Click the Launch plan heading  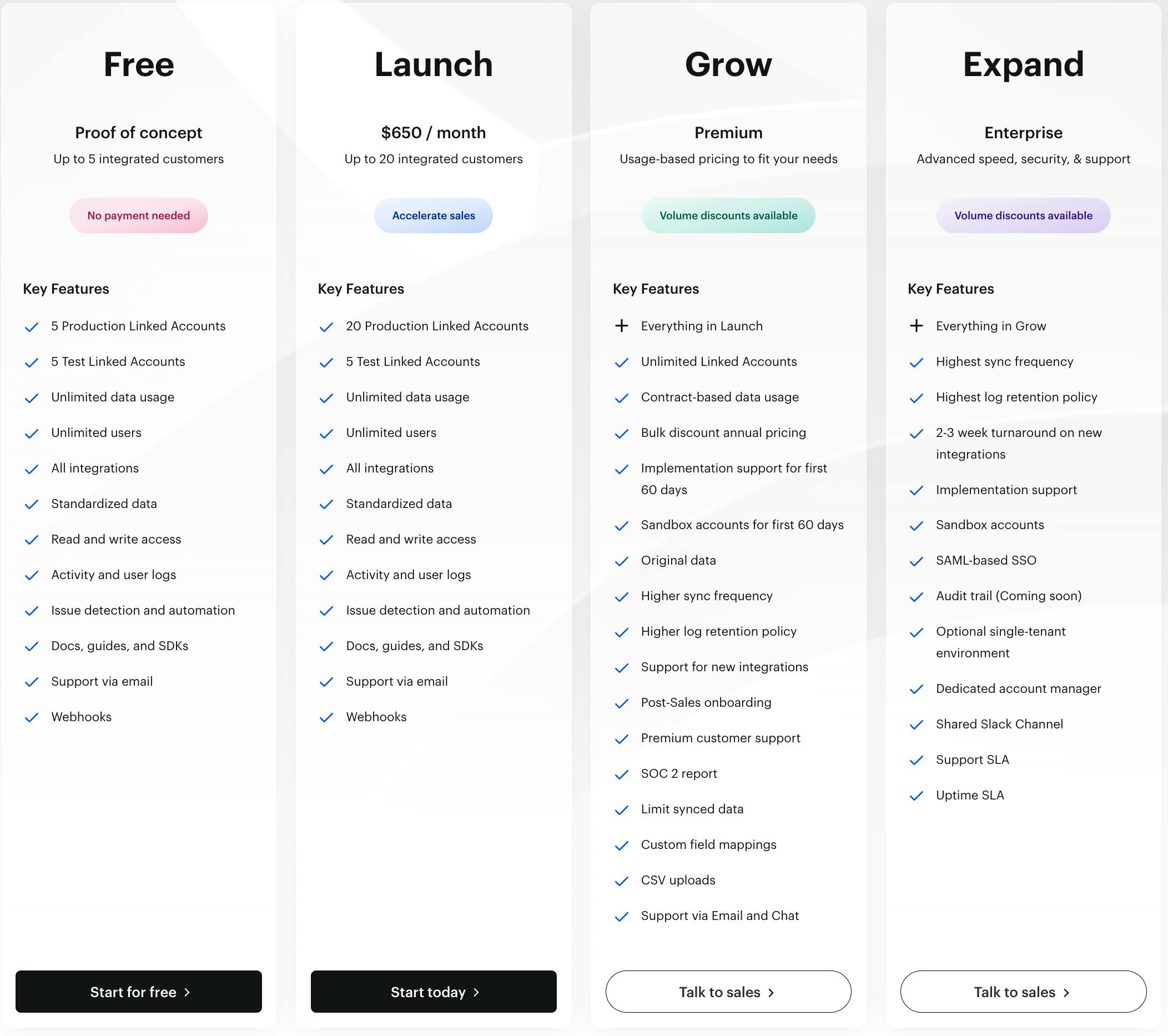click(433, 64)
